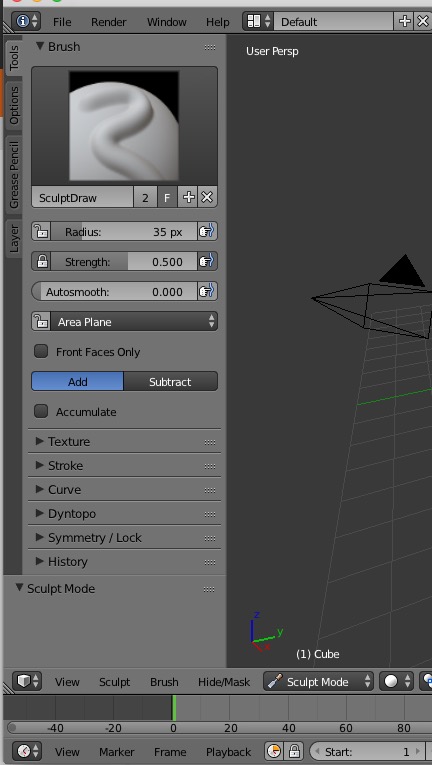Expand the History panel
The width and height of the screenshot is (432, 765).
point(40,561)
